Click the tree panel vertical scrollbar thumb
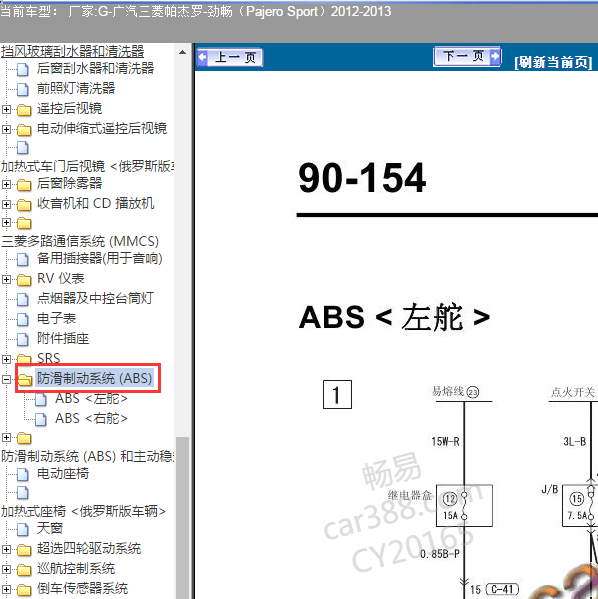The image size is (598, 599). click(x=183, y=518)
